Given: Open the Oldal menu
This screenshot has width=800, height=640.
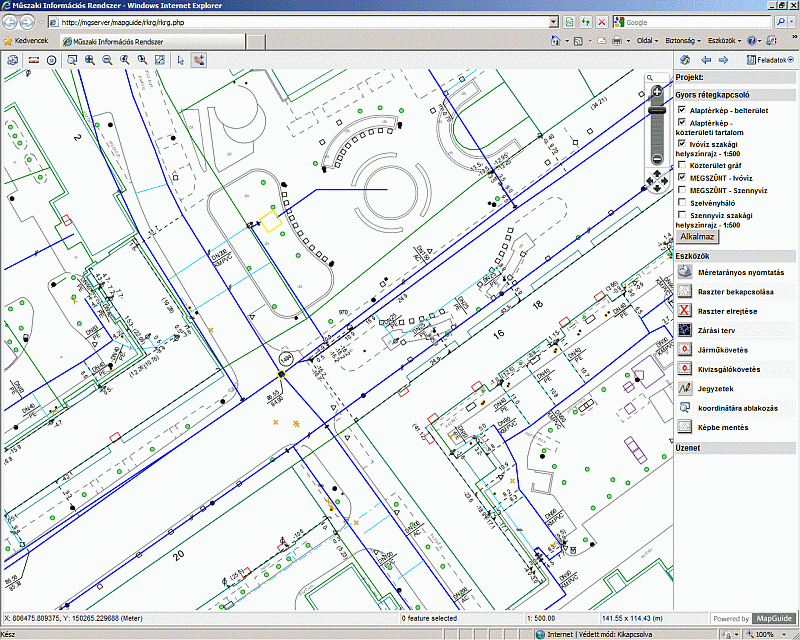Looking at the screenshot, I should coord(648,41).
